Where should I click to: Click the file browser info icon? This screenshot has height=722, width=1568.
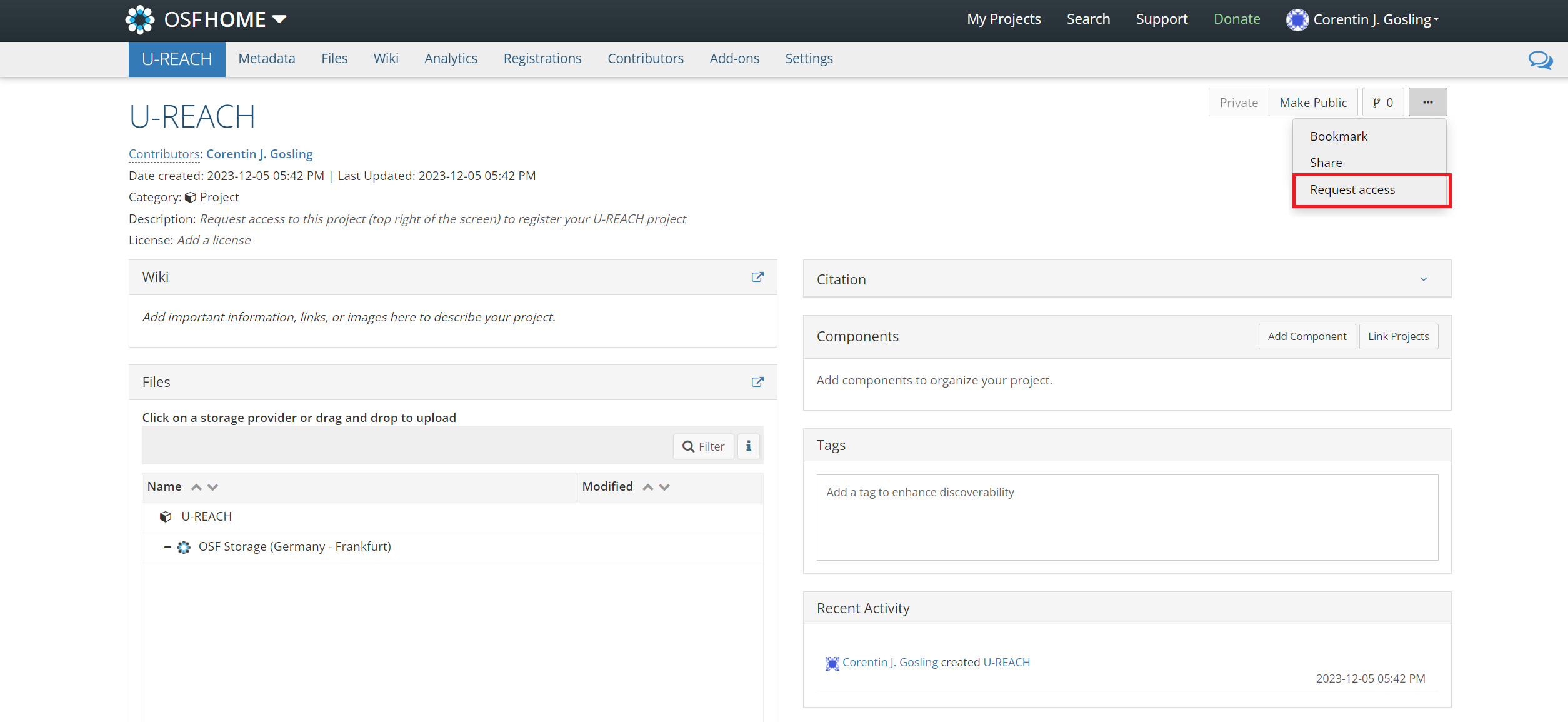point(748,446)
